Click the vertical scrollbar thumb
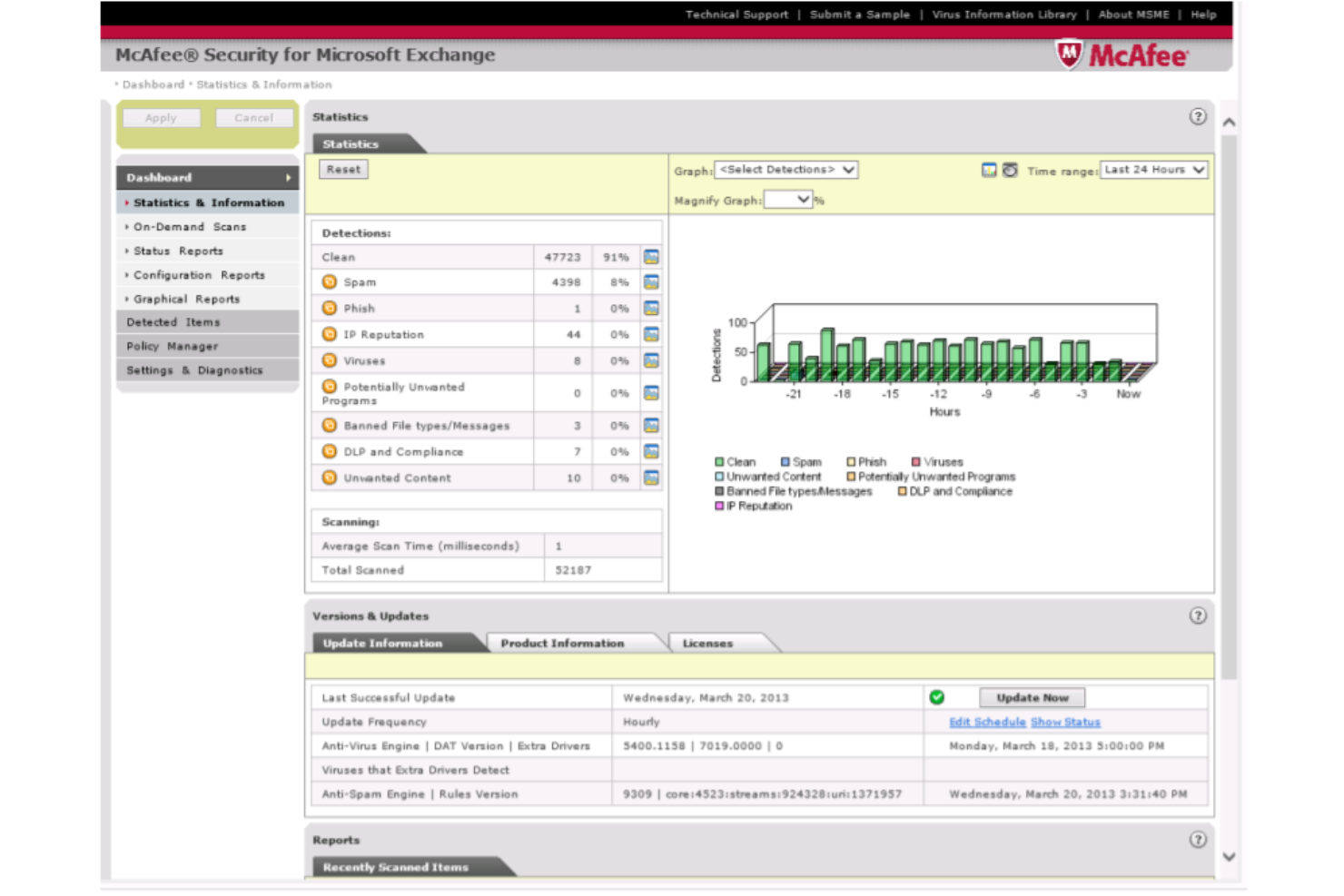 [1229, 407]
